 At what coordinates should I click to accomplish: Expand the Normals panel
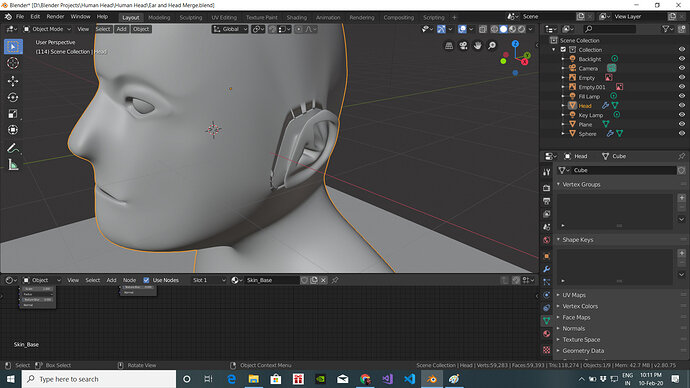[x=573, y=329]
